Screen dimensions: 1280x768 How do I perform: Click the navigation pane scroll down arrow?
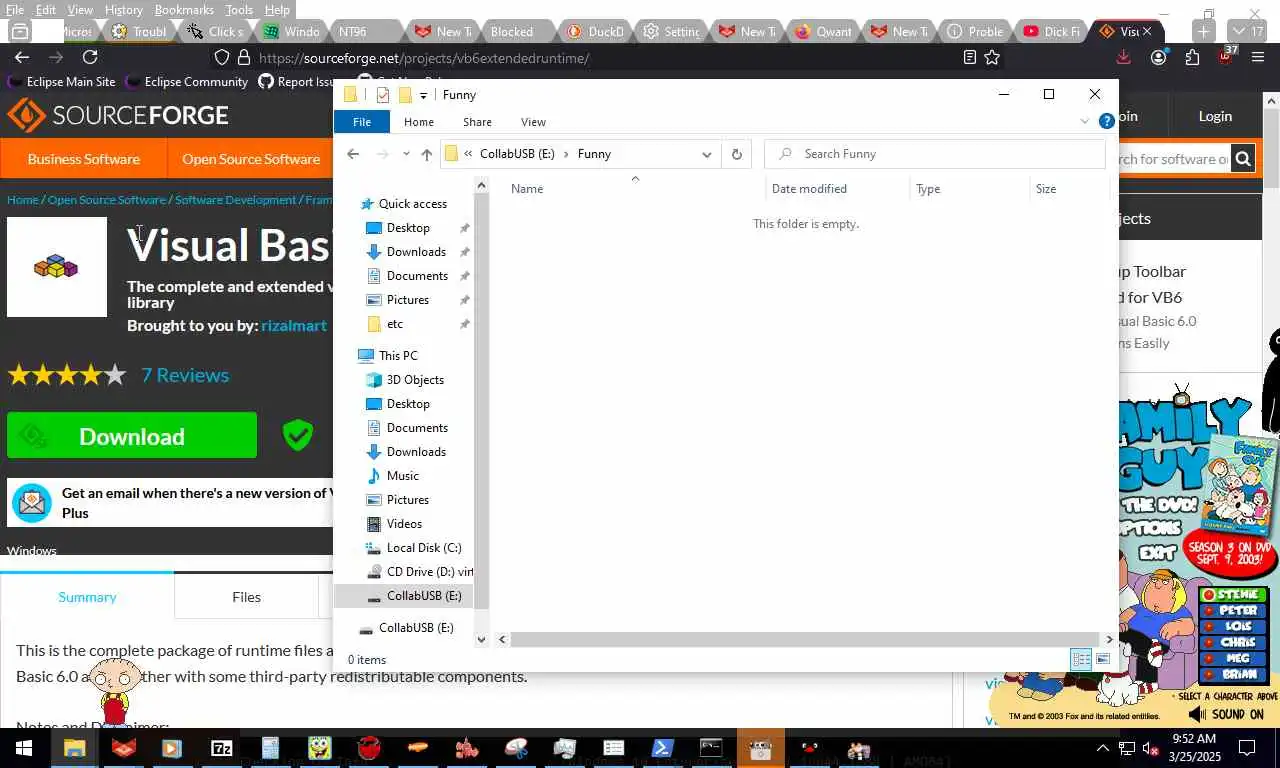tap(481, 639)
